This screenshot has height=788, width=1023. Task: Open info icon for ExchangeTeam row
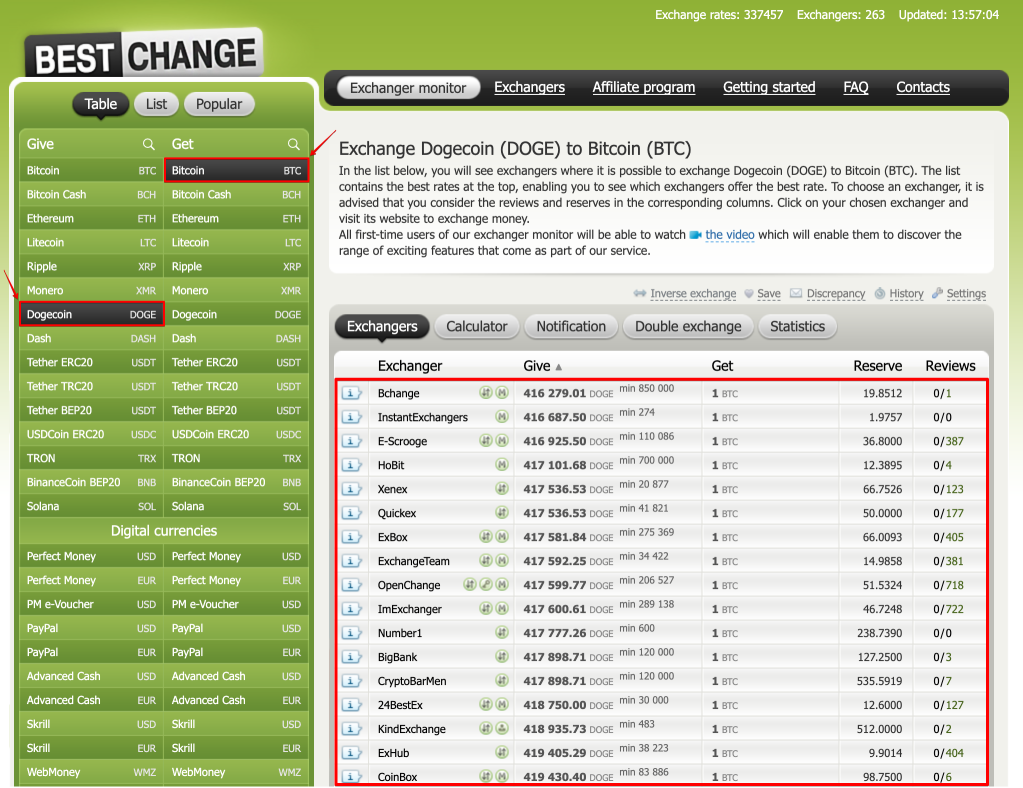(351, 561)
